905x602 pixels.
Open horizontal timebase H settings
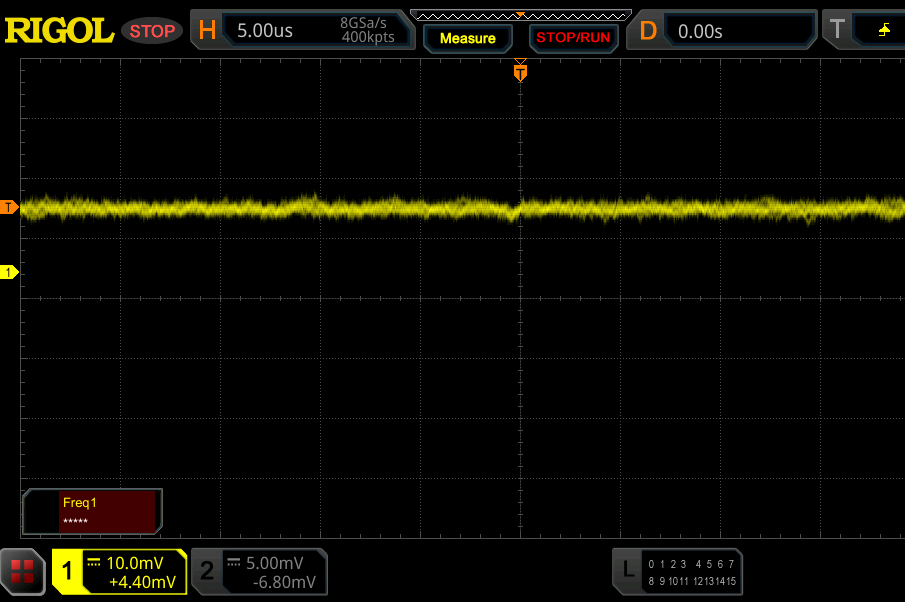(207, 30)
